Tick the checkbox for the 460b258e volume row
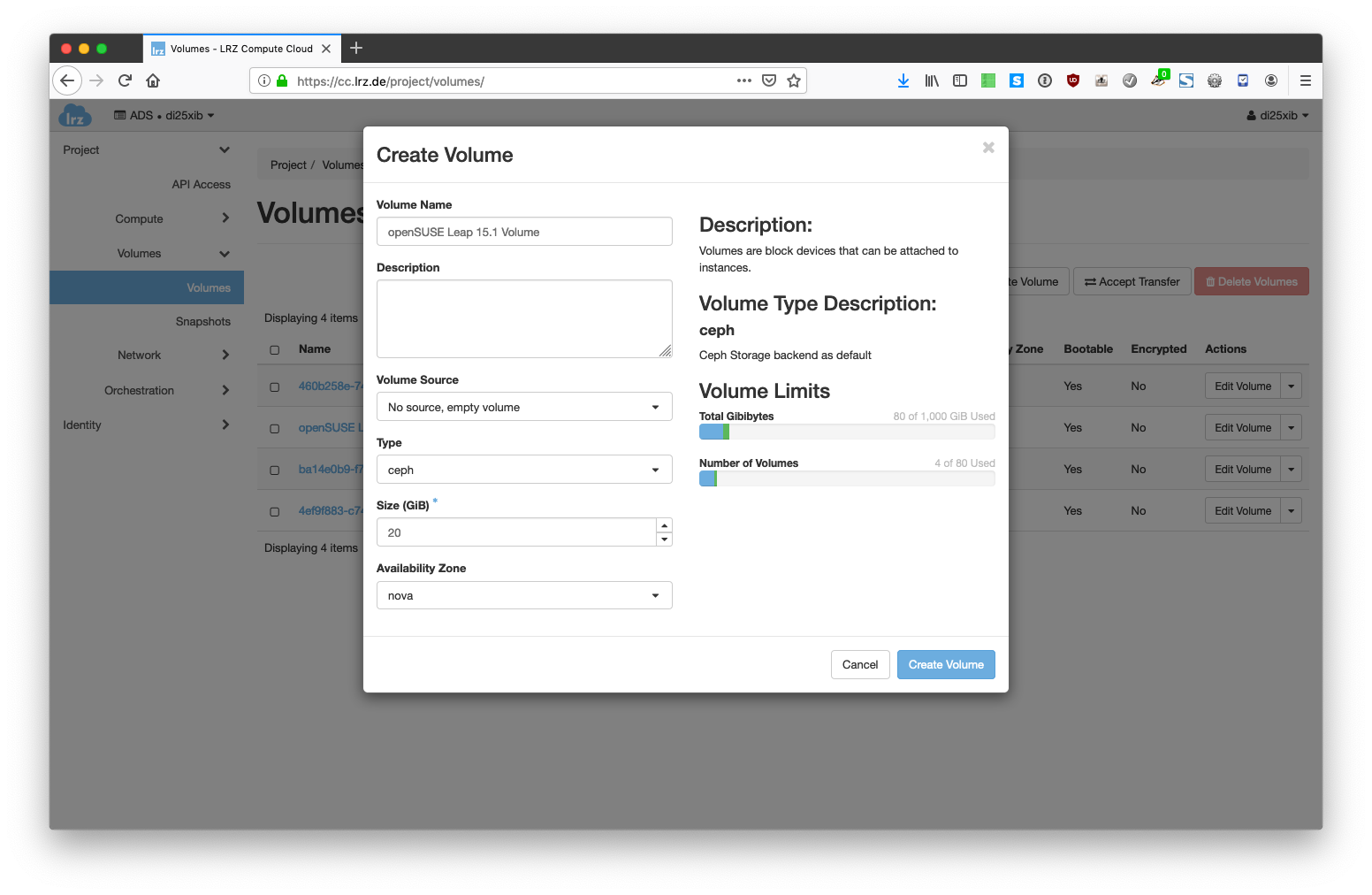The height and width of the screenshot is (895, 1372). pyautogui.click(x=275, y=387)
